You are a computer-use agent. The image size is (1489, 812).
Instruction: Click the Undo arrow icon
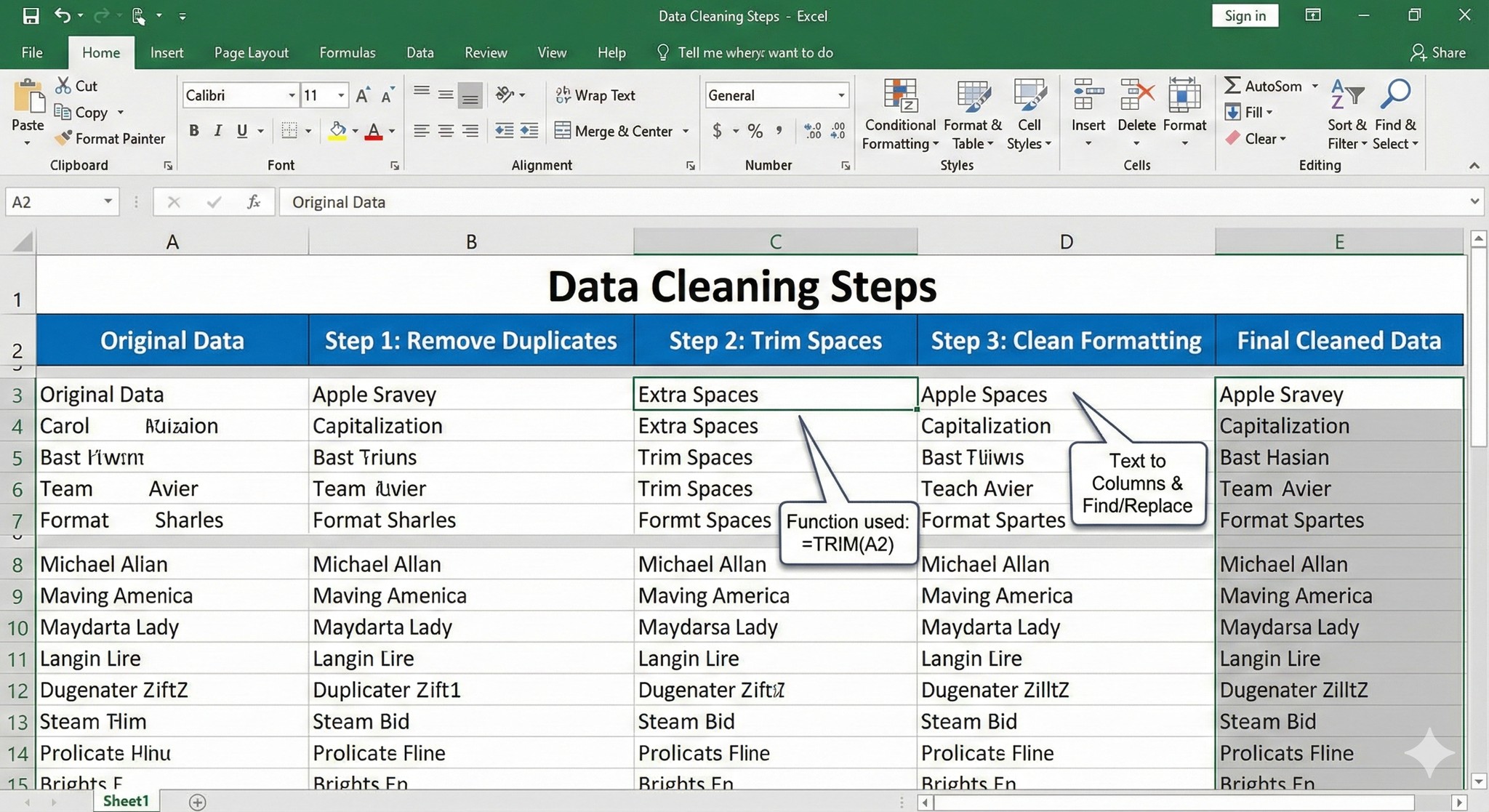[x=63, y=15]
